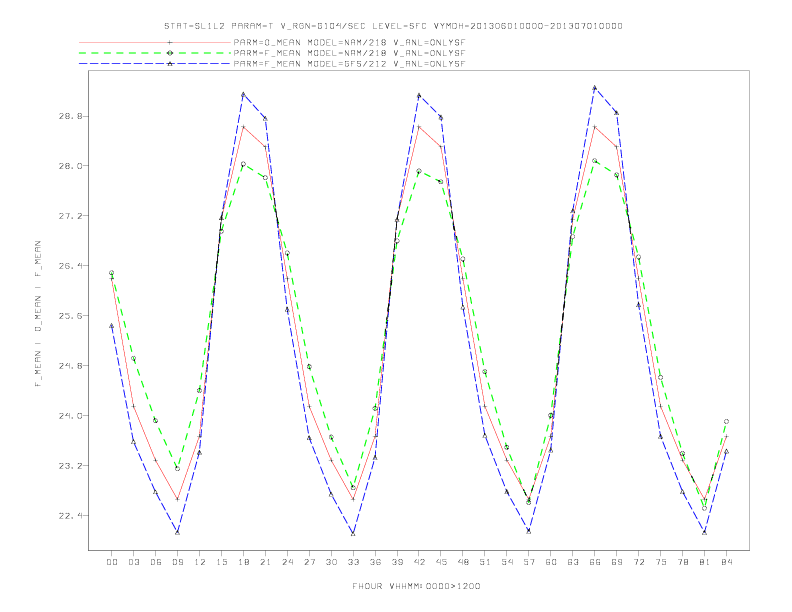Click x-axis forecast hour label 48

pos(463,562)
